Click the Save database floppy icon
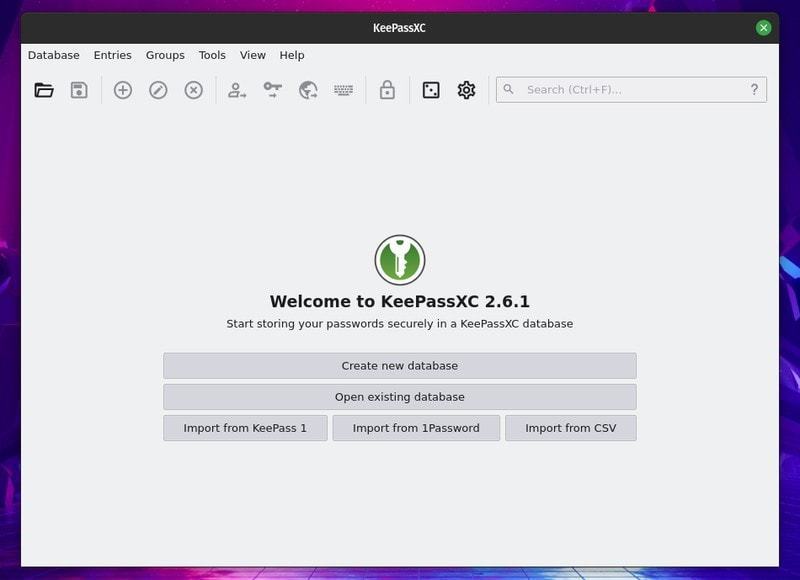Viewport: 800px width, 580px height. 79,90
